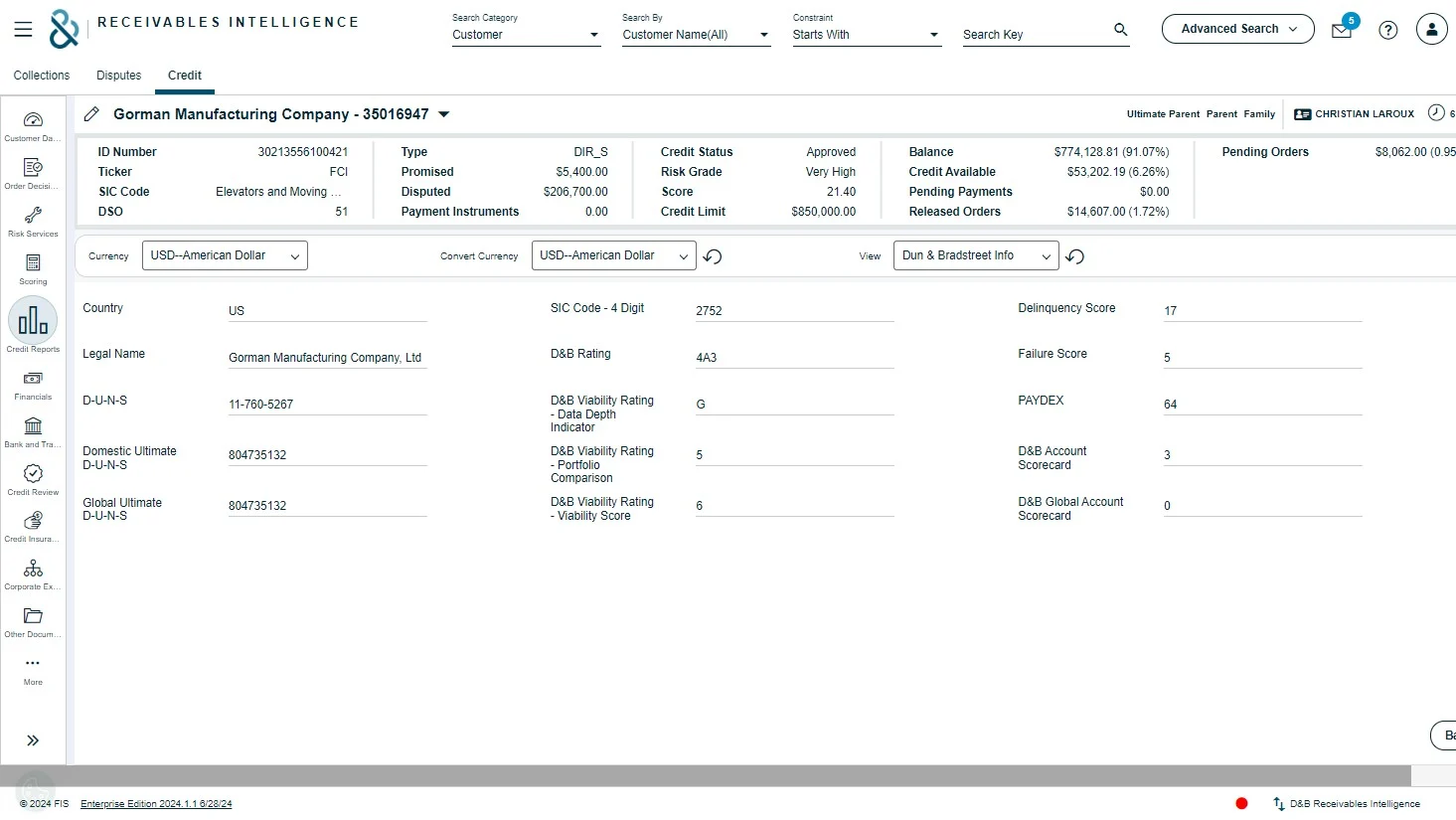Image resolution: width=1456 pixels, height=820 pixels.
Task: Open the Search By dropdown
Action: [696, 35]
